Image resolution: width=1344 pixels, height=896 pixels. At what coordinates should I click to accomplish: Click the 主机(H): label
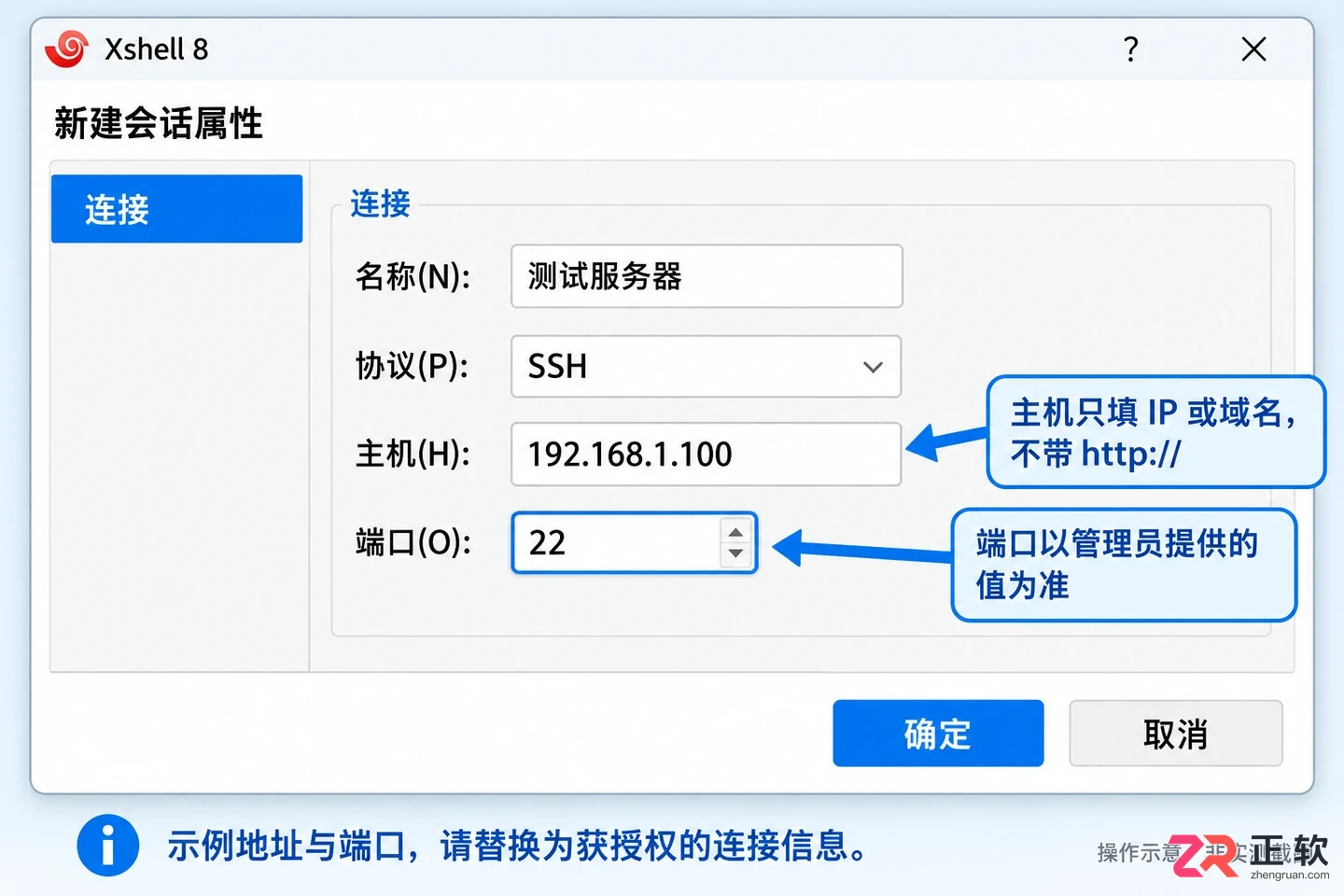coord(413,455)
